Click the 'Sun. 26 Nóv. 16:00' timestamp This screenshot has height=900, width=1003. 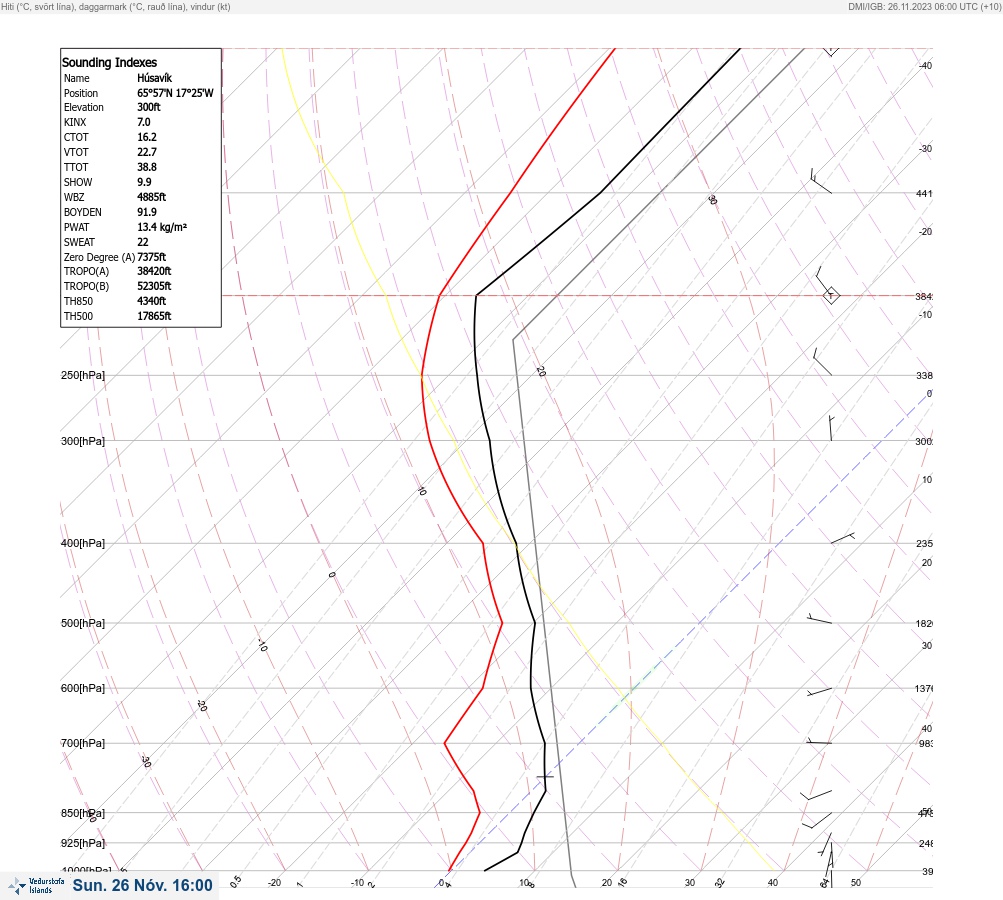click(143, 885)
